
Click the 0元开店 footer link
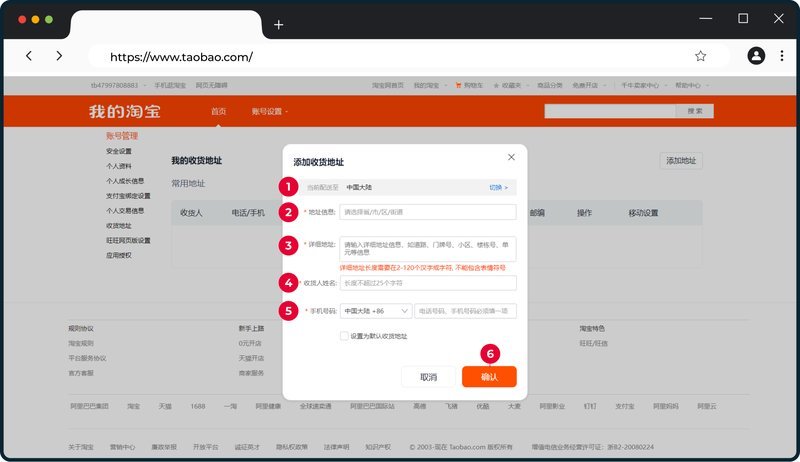click(x=250, y=343)
